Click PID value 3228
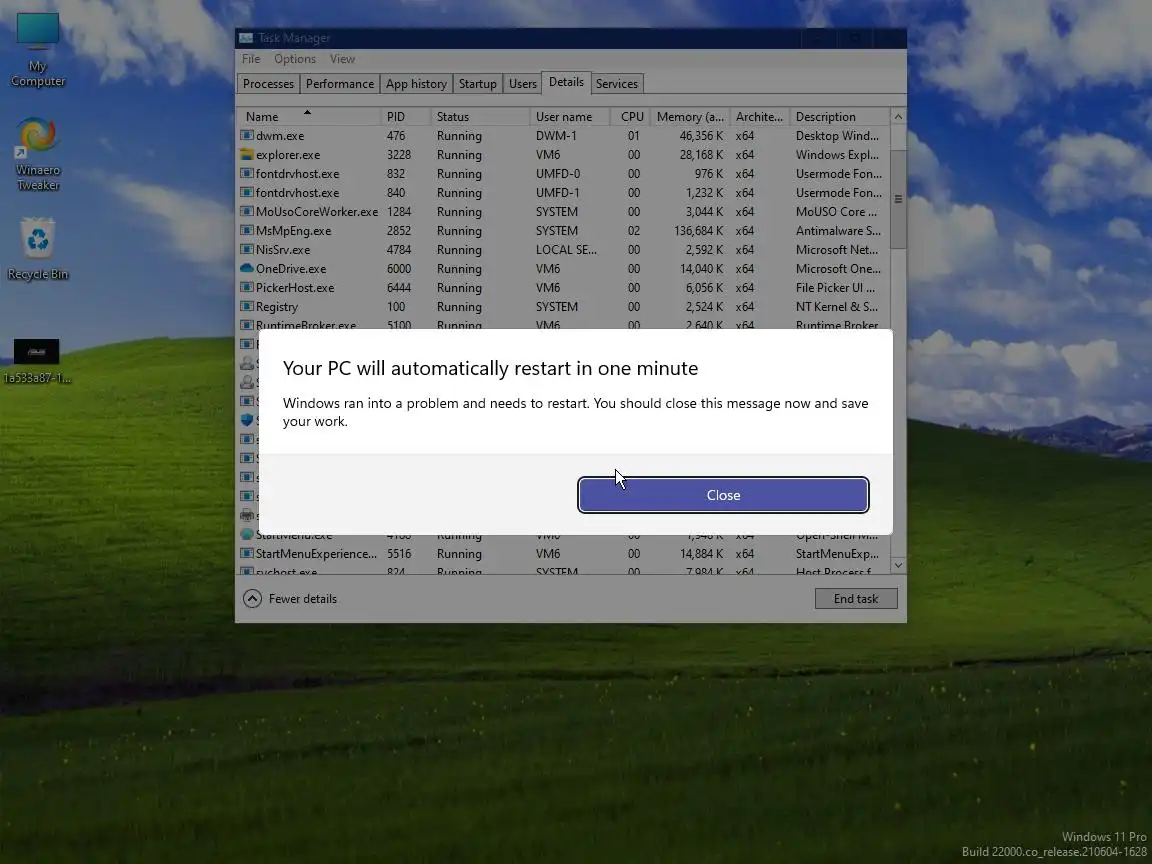Viewport: 1152px width, 864px height. click(x=399, y=155)
